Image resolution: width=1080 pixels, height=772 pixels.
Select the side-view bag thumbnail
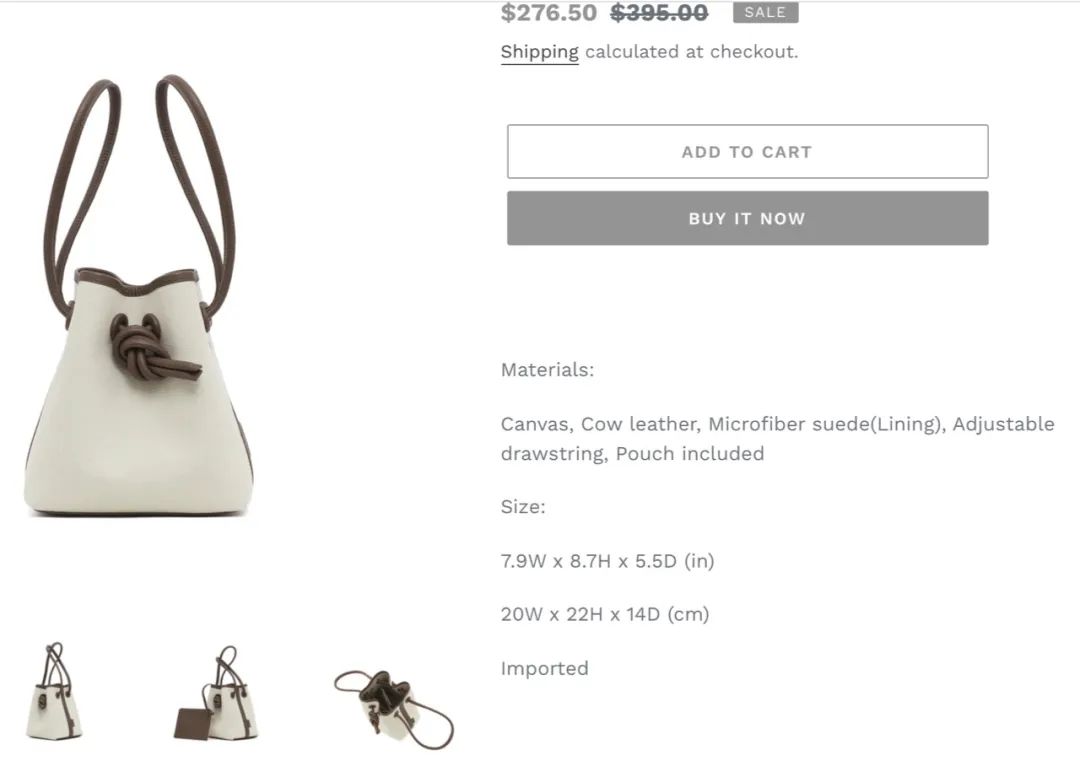[54, 692]
